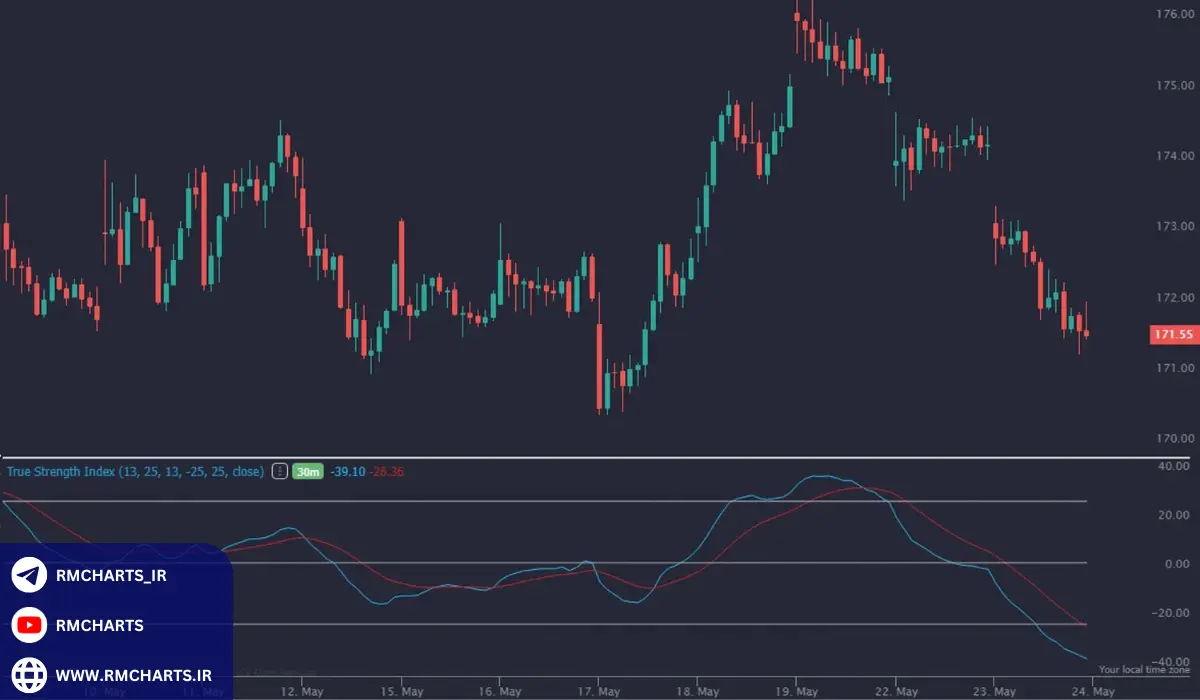Click the 170.00 level on price scale

click(x=1171, y=439)
